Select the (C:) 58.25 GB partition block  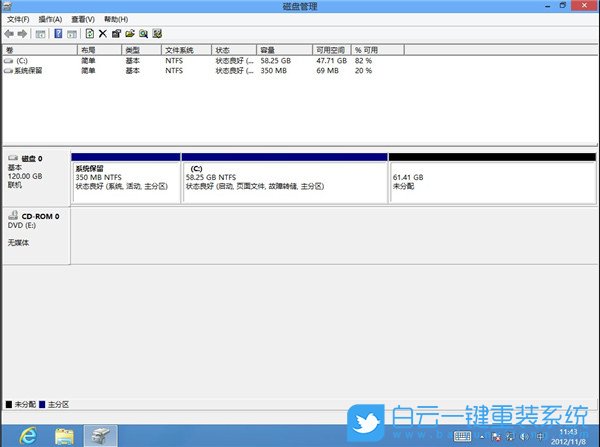click(x=284, y=180)
